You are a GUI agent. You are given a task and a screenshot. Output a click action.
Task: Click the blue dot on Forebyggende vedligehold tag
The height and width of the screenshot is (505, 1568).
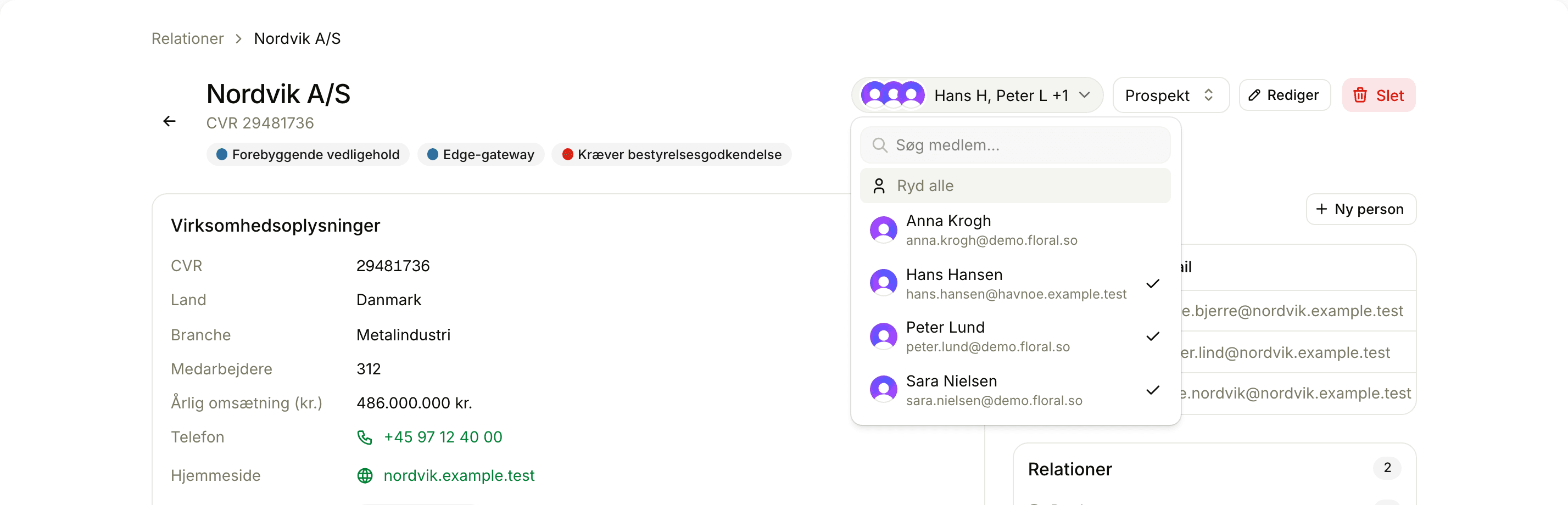coord(222,155)
